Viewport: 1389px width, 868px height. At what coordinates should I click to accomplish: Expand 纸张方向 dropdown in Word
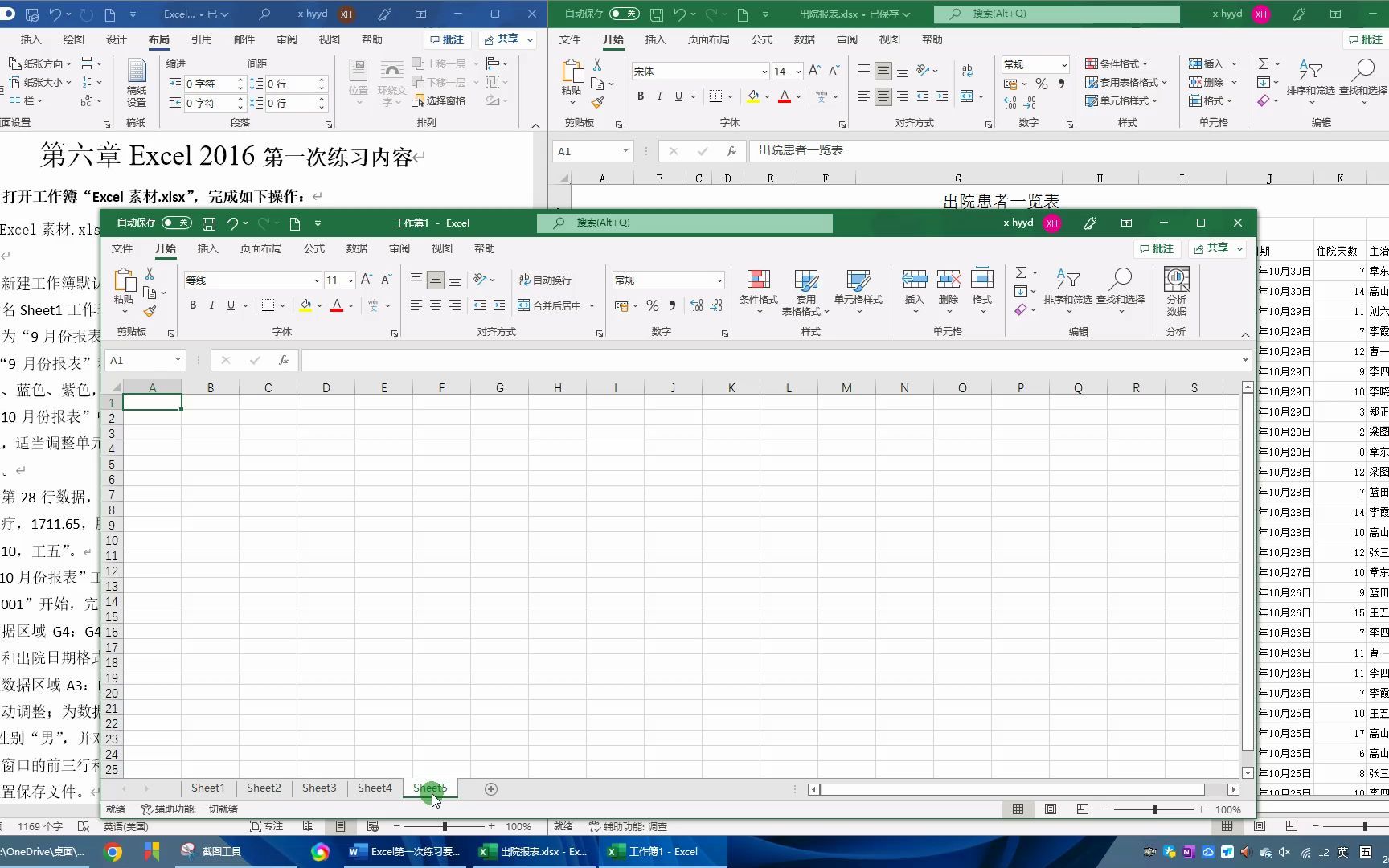pyautogui.click(x=69, y=63)
